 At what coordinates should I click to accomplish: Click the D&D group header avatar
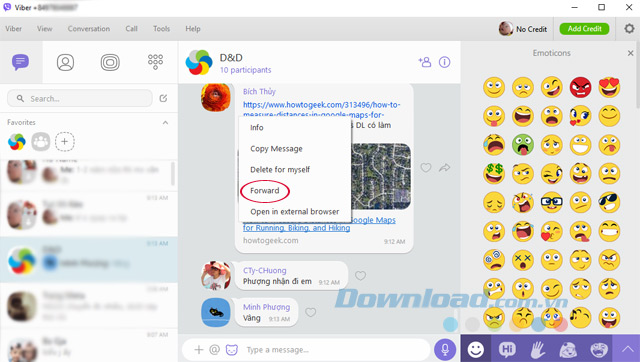(x=199, y=62)
